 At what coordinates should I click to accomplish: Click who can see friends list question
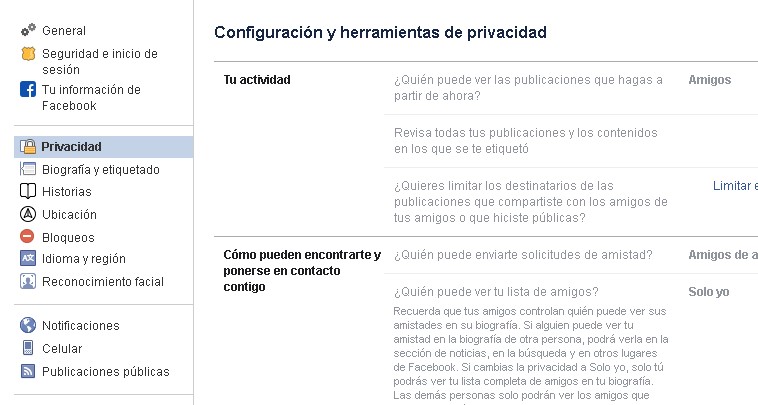click(x=496, y=292)
